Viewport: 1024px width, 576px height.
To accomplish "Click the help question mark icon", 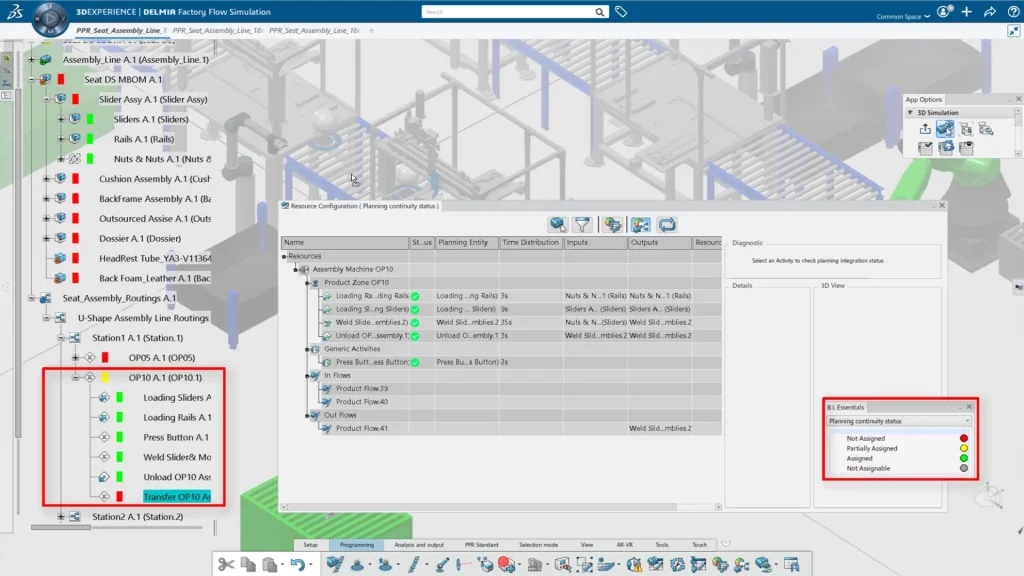I will coord(1011,12).
